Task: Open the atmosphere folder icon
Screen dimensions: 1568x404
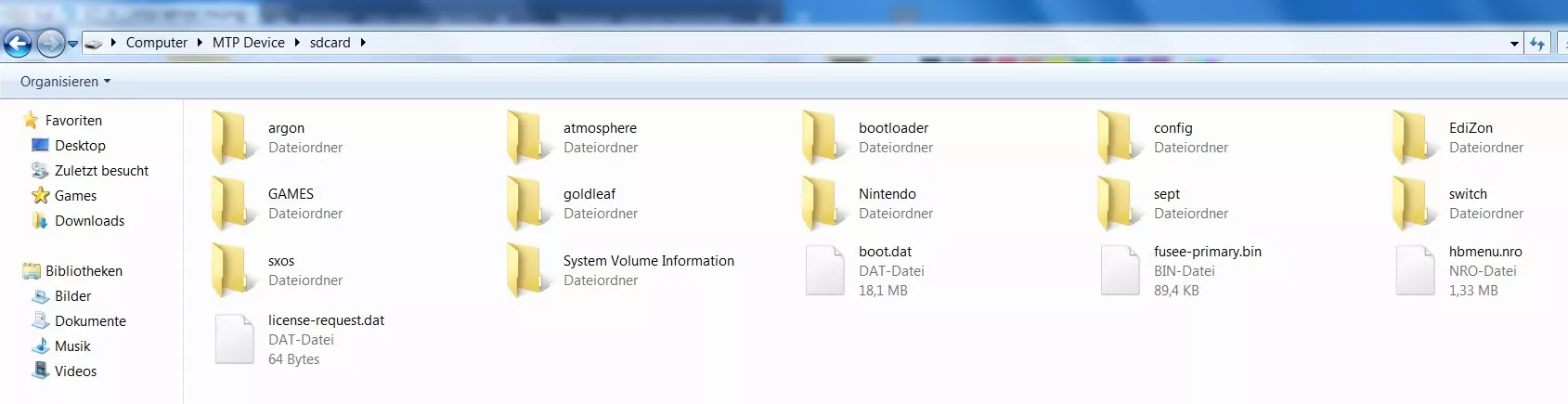Action: pyautogui.click(x=528, y=137)
